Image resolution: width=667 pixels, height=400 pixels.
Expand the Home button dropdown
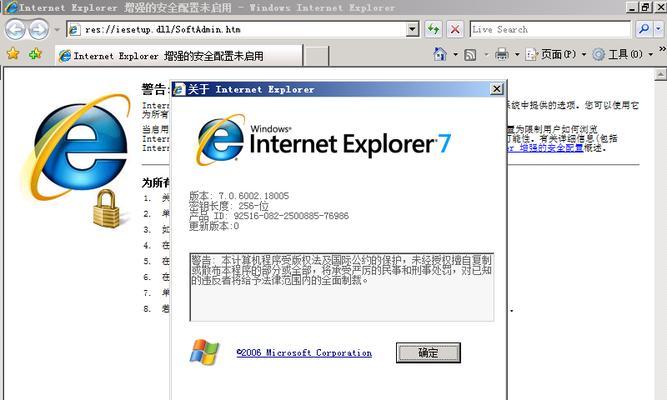455,54
